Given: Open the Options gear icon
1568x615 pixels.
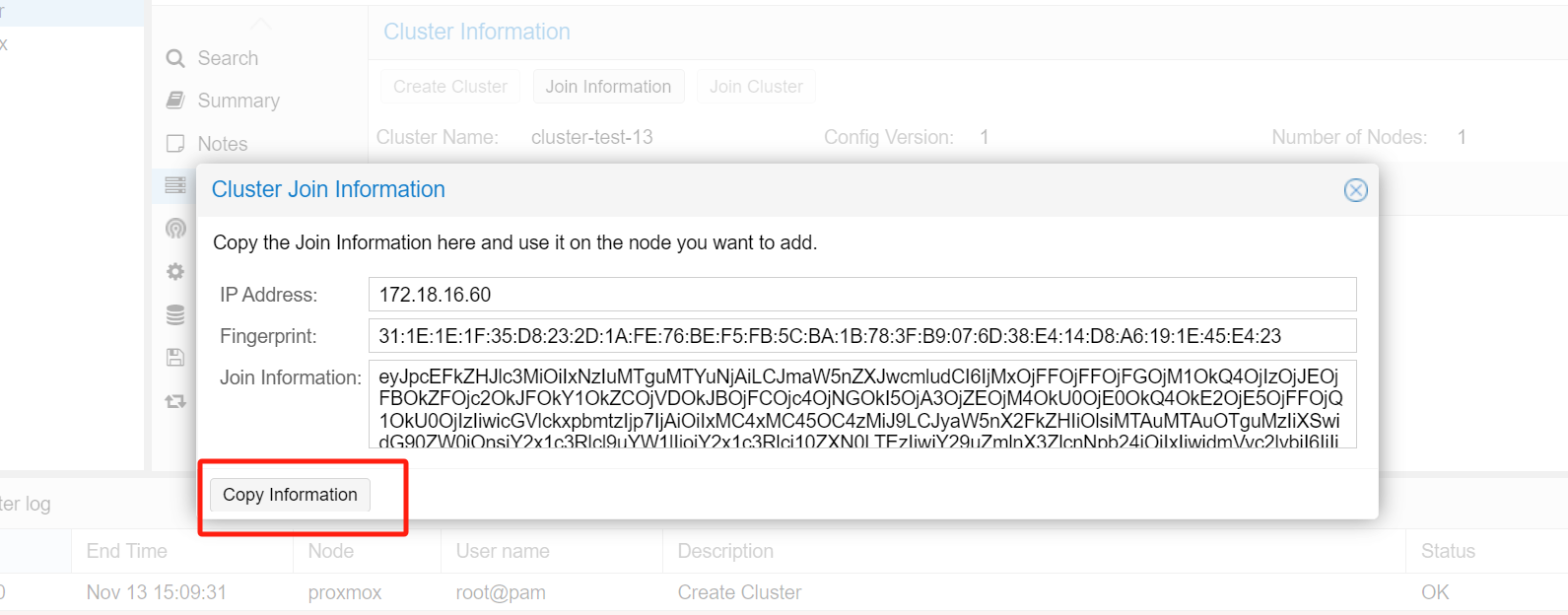Looking at the screenshot, I should (x=175, y=272).
